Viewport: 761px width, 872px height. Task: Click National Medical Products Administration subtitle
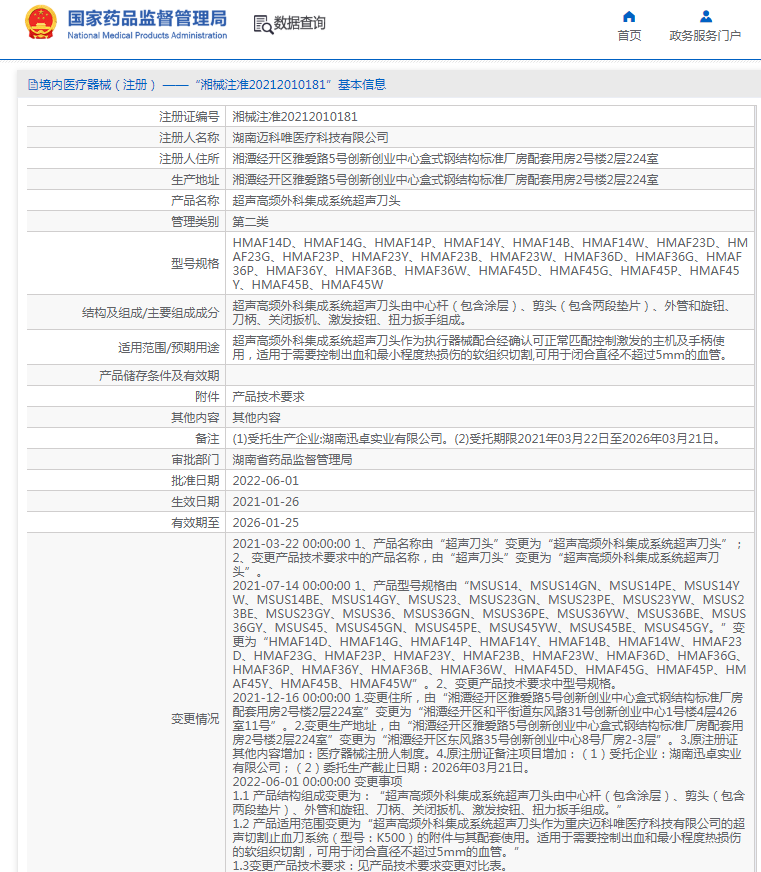pos(147,35)
